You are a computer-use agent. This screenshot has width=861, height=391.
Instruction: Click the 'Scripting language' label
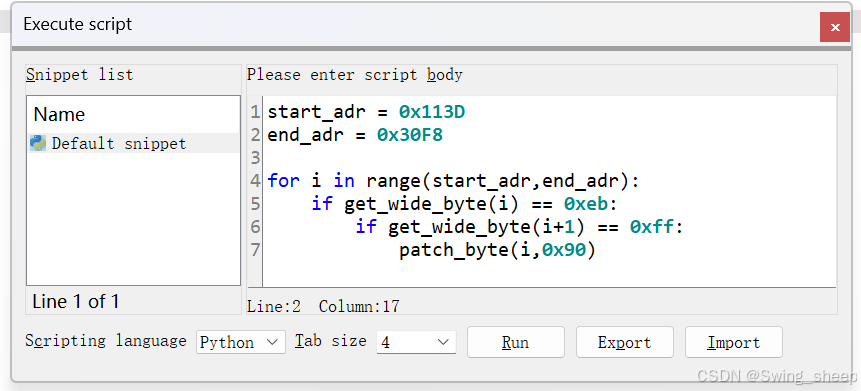(x=106, y=340)
